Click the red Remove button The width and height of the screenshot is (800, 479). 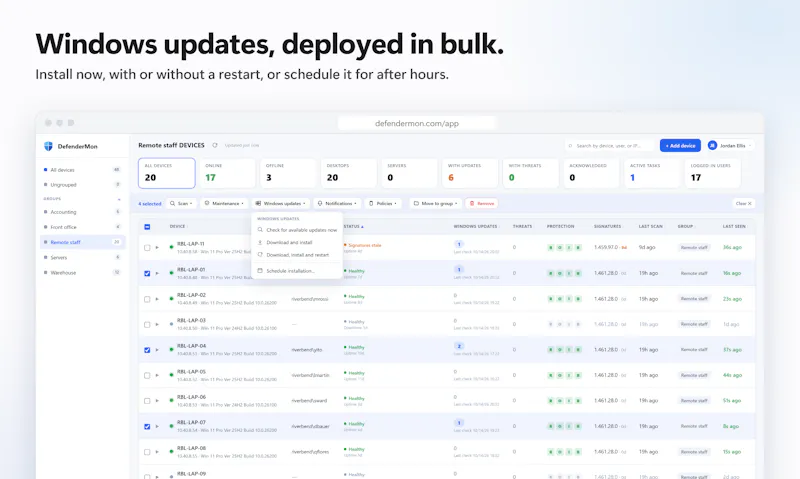pos(482,203)
